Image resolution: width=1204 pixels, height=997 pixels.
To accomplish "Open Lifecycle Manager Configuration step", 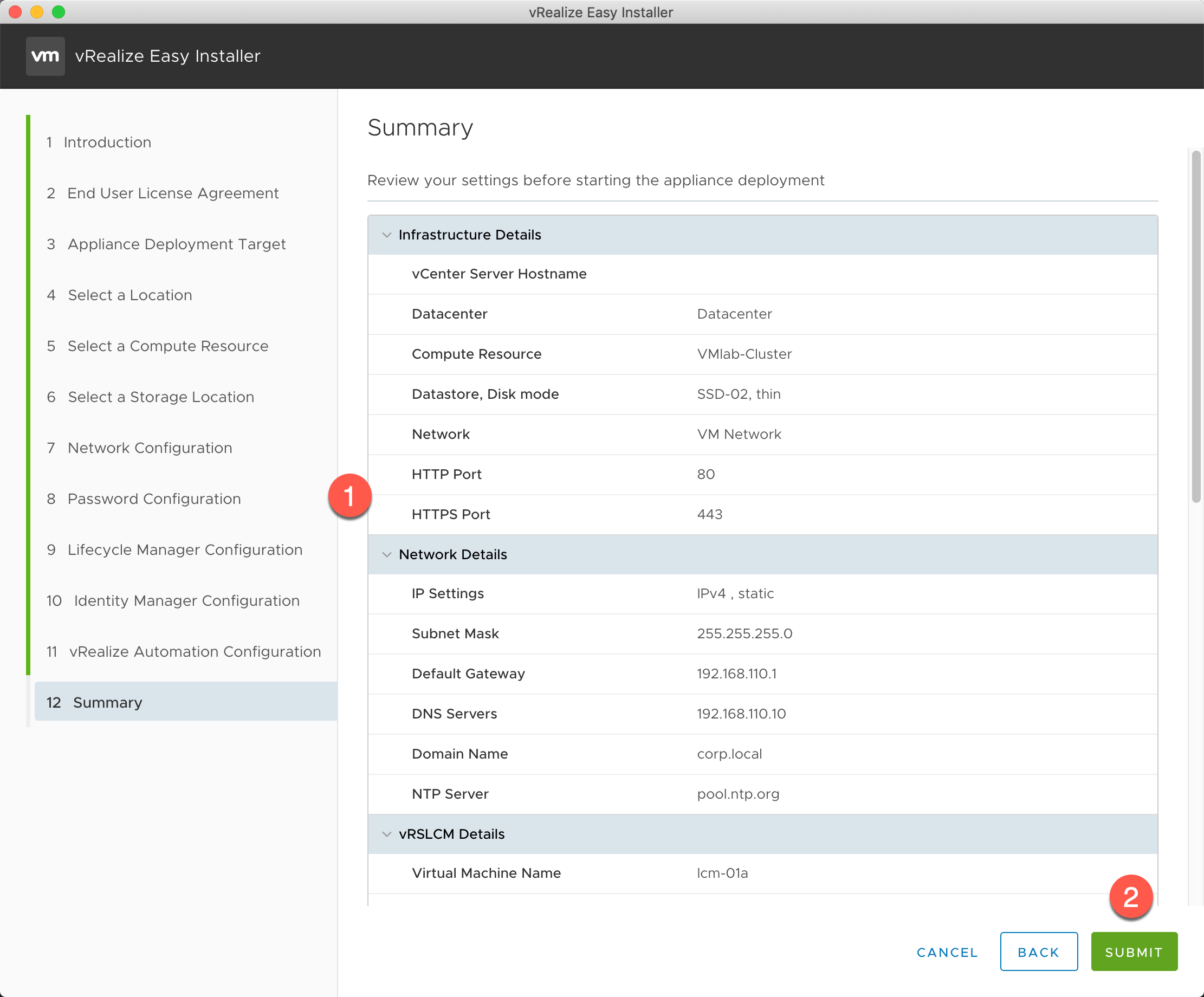I will [x=174, y=551].
